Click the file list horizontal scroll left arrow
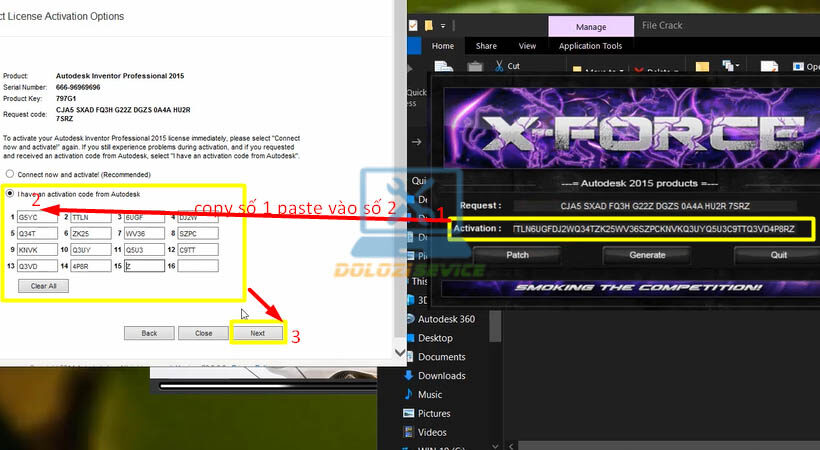The width and height of the screenshot is (820, 450). (x=511, y=446)
